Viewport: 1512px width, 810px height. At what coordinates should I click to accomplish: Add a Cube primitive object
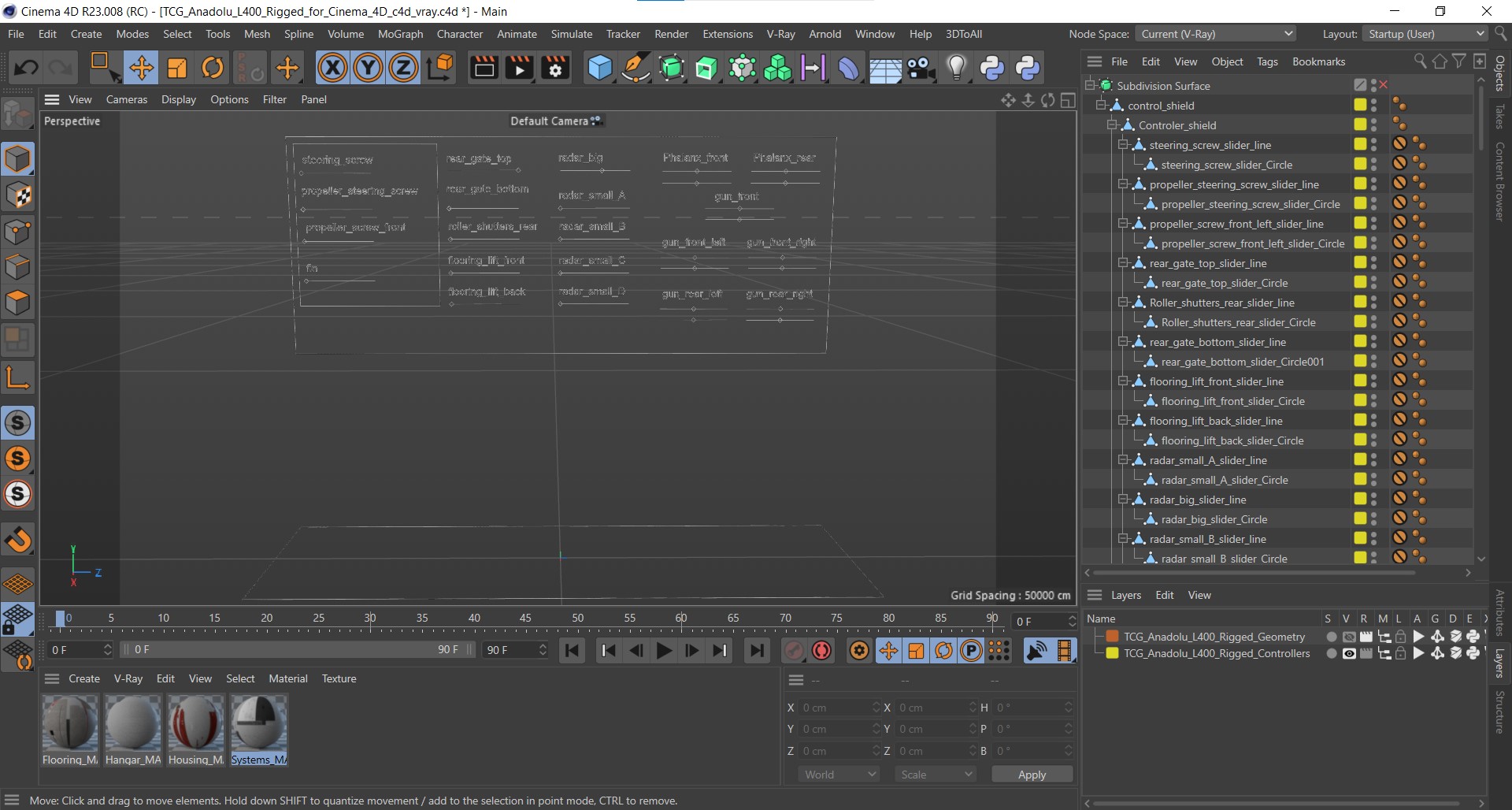600,68
